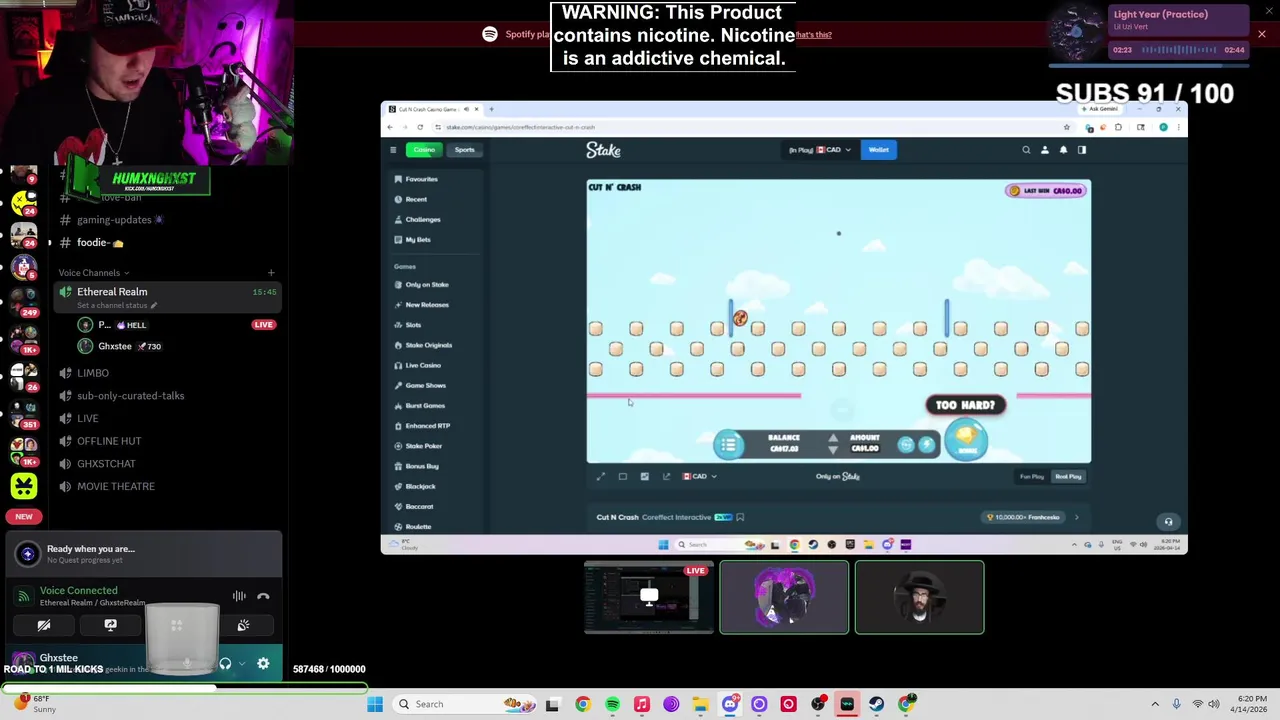
Task: Open the In Play CAD currency dropdown
Action: tap(820, 150)
